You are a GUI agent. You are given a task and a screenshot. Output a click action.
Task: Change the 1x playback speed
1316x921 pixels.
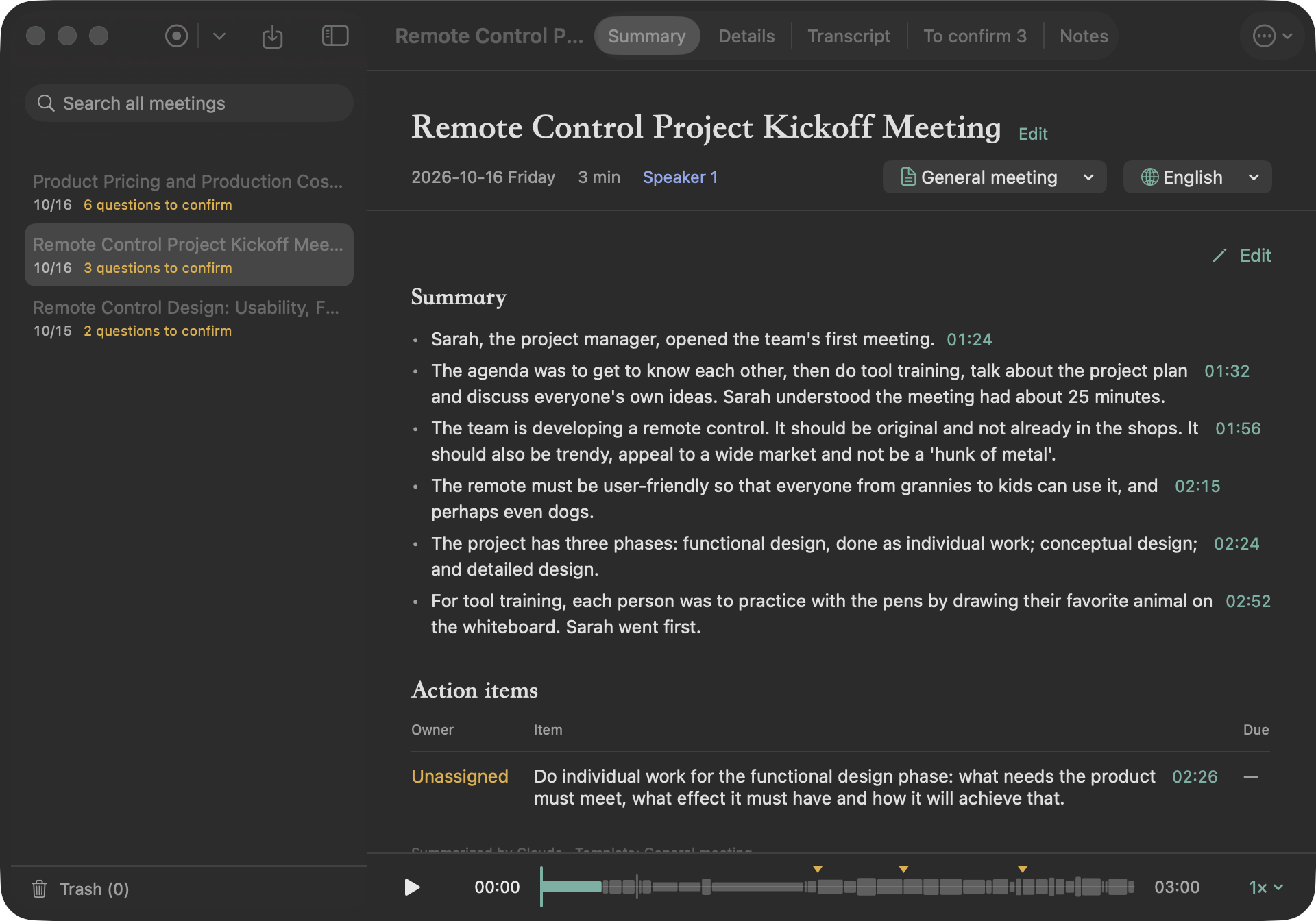tap(1265, 887)
